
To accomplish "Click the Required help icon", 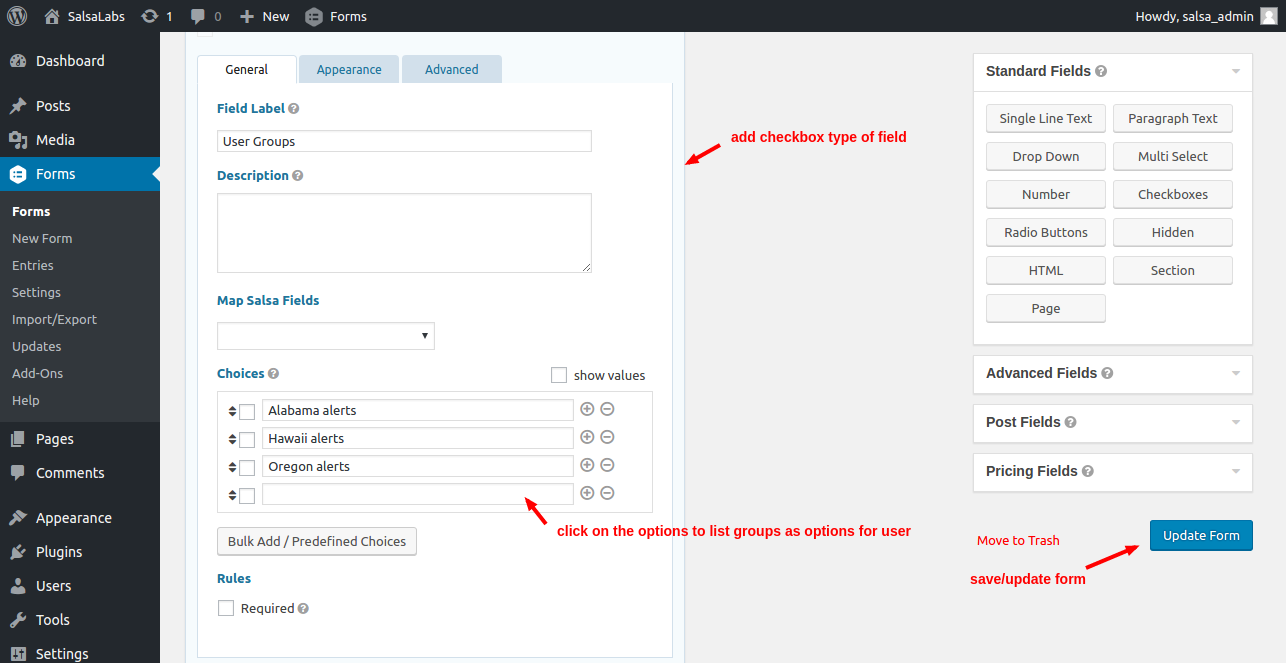I will coord(303,608).
